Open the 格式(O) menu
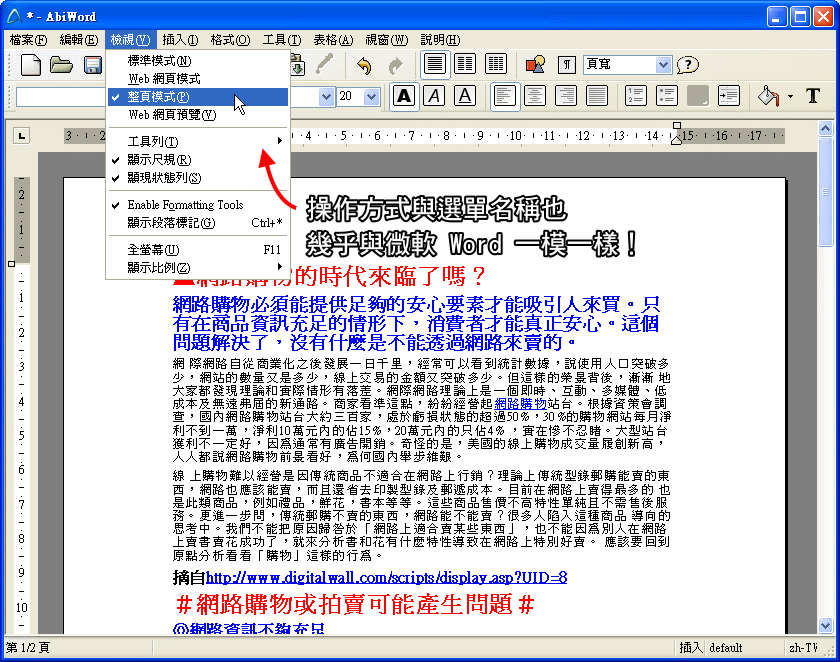Viewport: 840px width, 662px height. click(230, 40)
